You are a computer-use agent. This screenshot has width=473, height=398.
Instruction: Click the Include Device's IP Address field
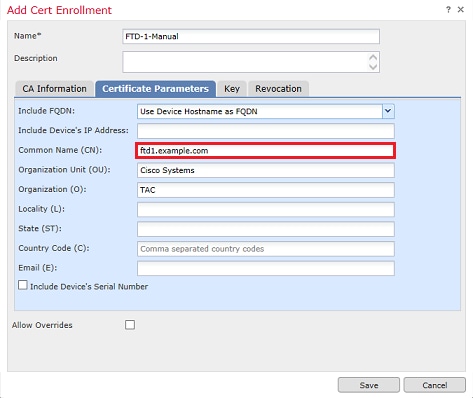(266, 131)
